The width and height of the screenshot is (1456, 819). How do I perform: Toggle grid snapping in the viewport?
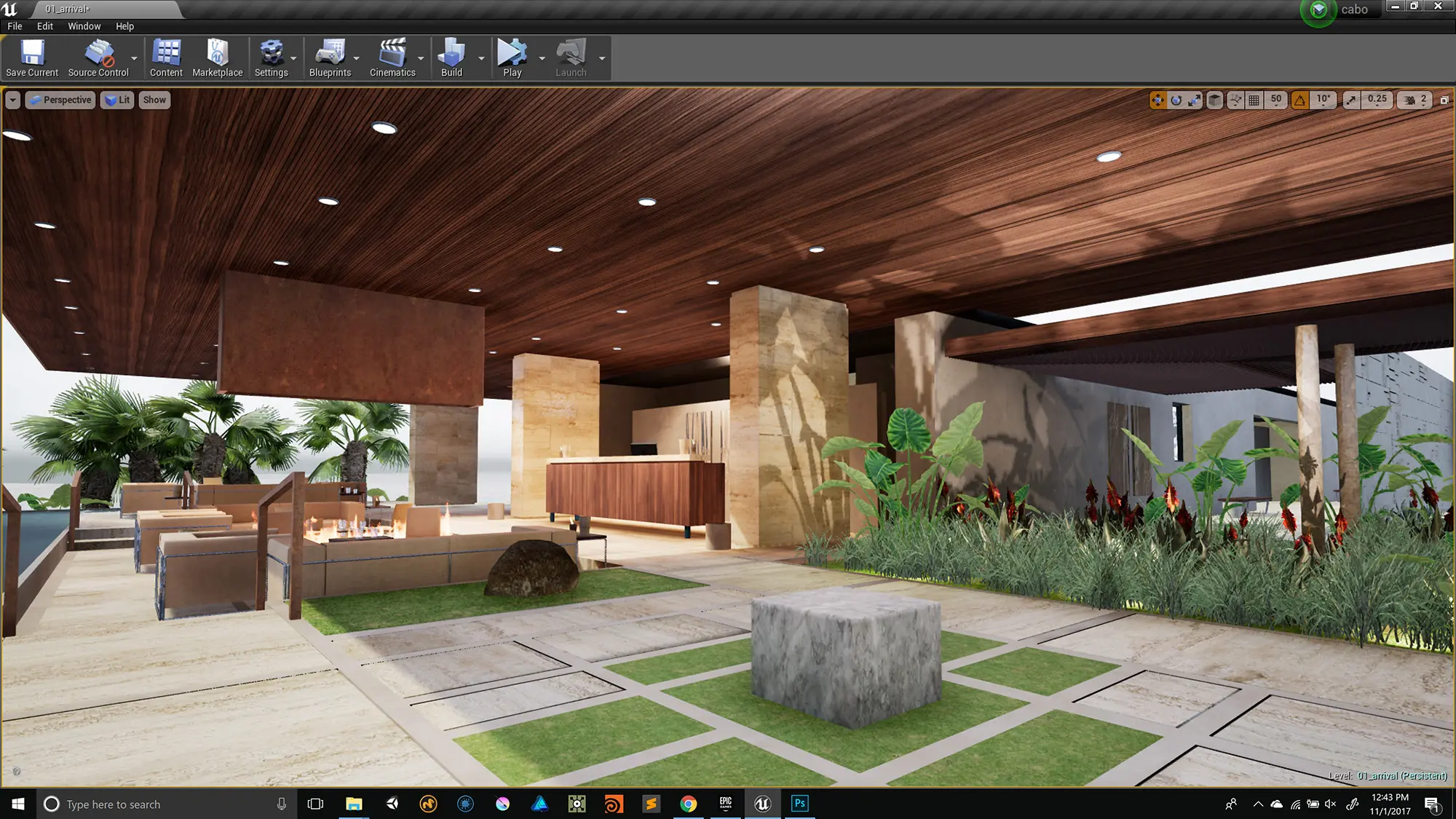[1254, 100]
